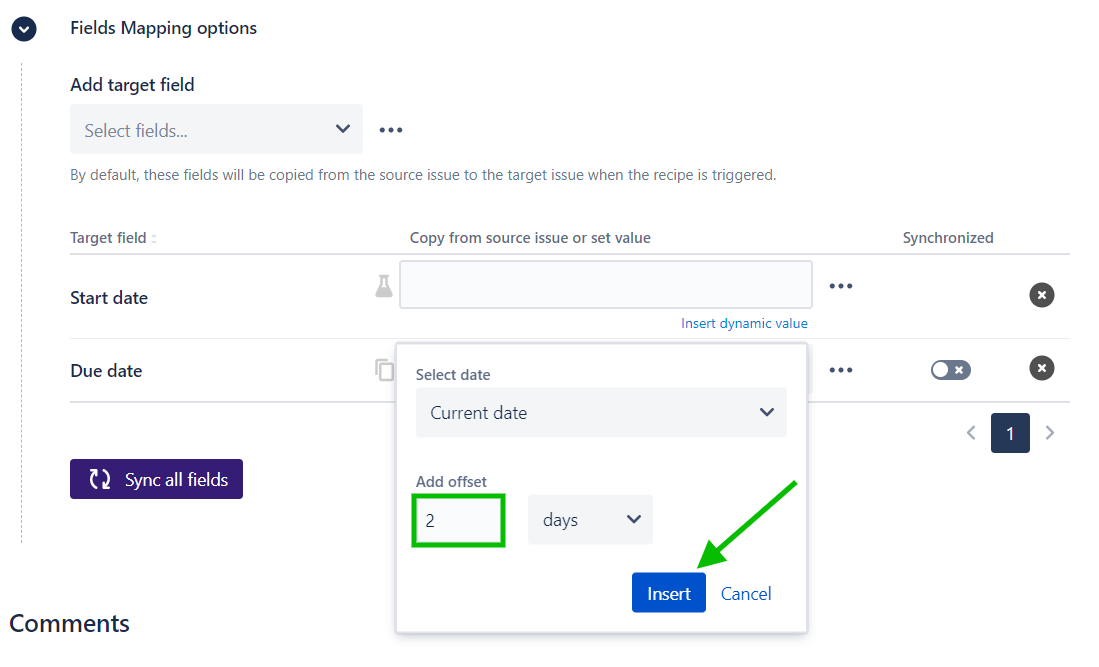Open the Current date dropdown
The height and width of the screenshot is (667, 1099).
601,412
